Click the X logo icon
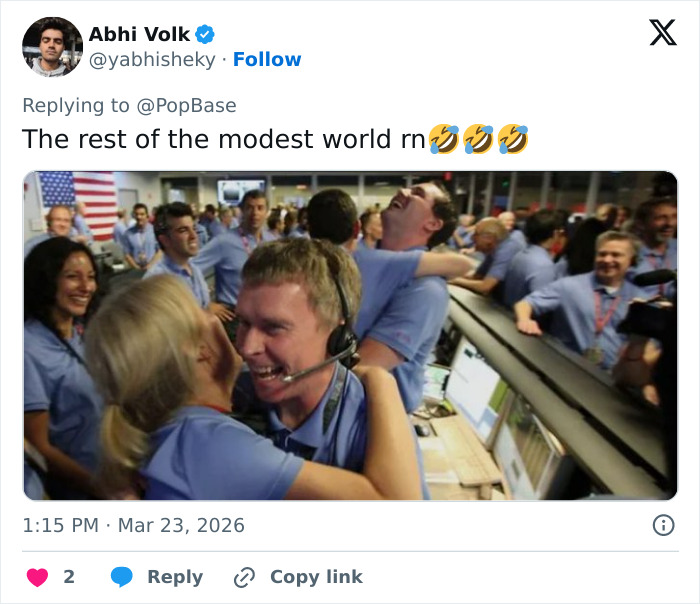This screenshot has width=700, height=604. point(662,33)
